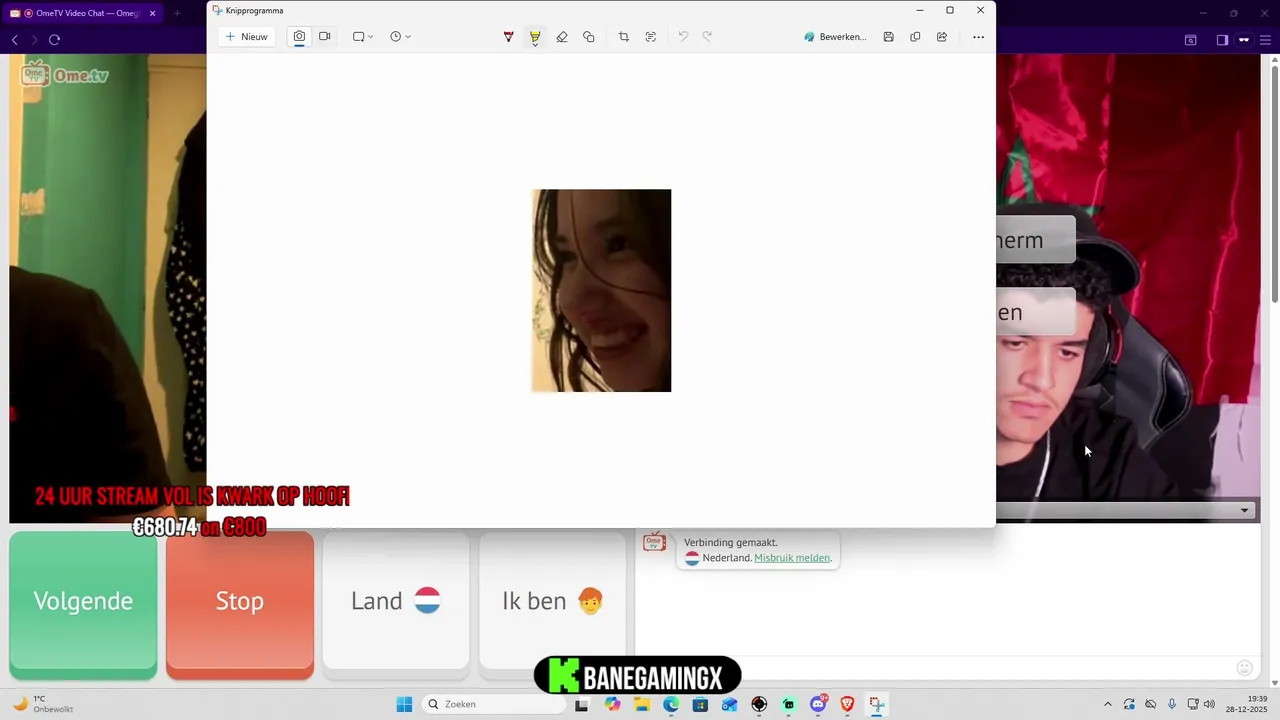Viewport: 1280px width, 720px height.
Task: Reload the browser page
Action: 54,39
